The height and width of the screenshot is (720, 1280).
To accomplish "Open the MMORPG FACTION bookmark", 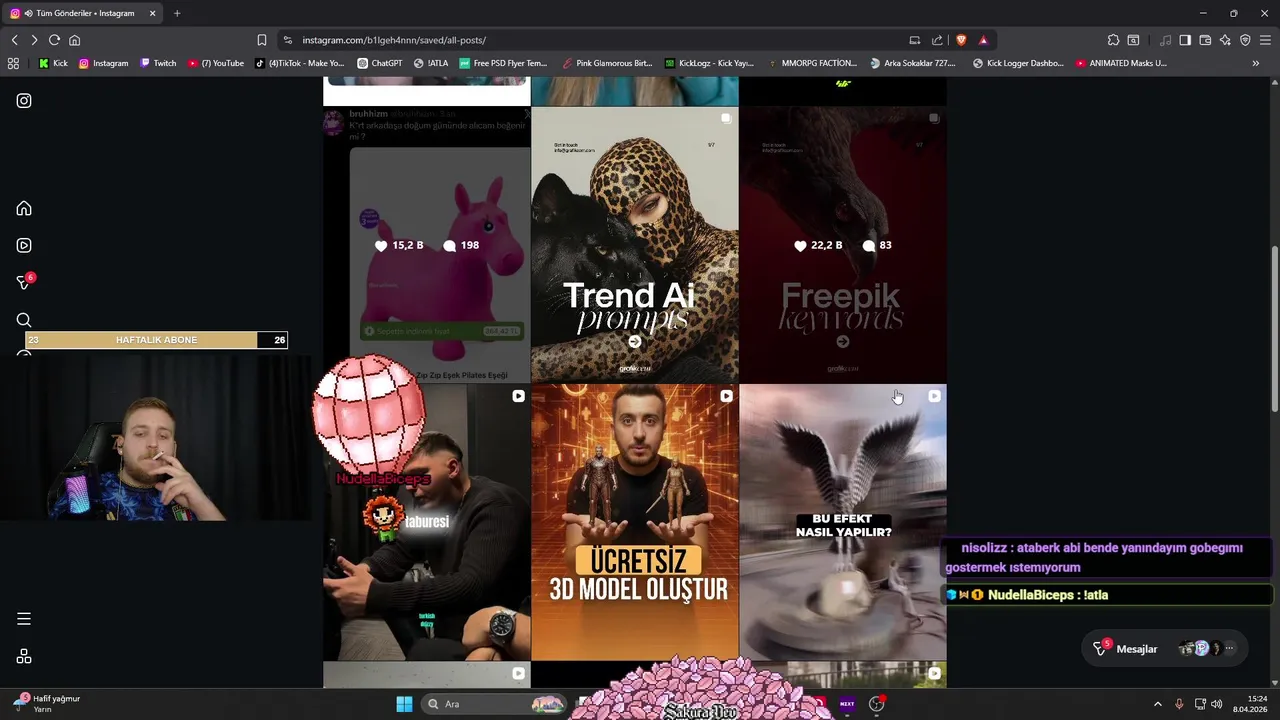I will 812,63.
